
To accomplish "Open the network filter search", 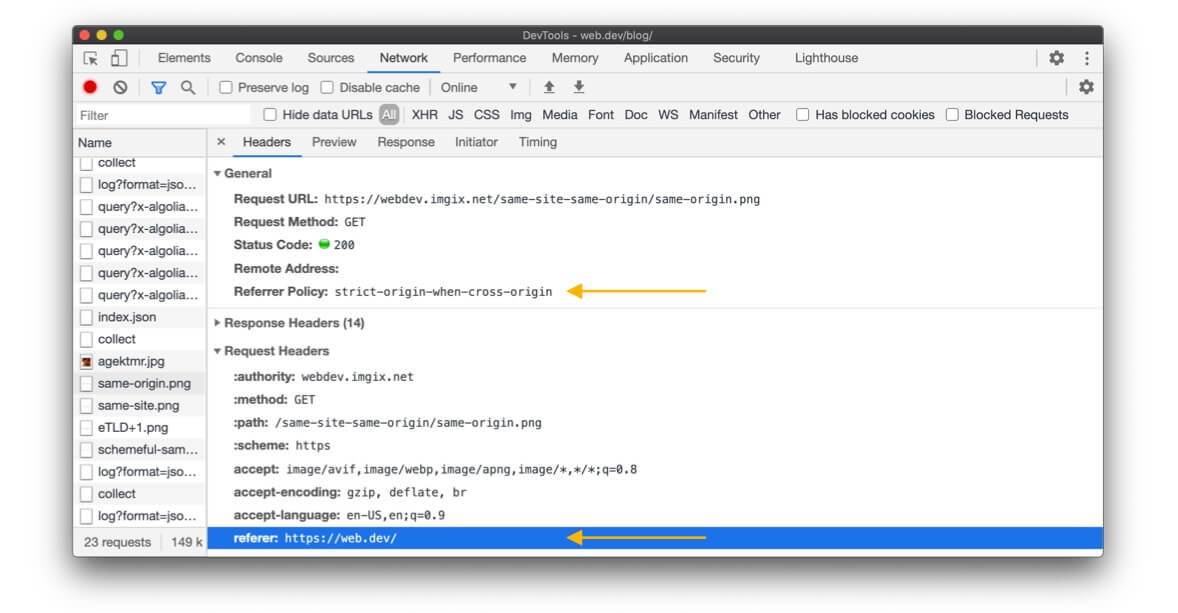I will coord(187,88).
